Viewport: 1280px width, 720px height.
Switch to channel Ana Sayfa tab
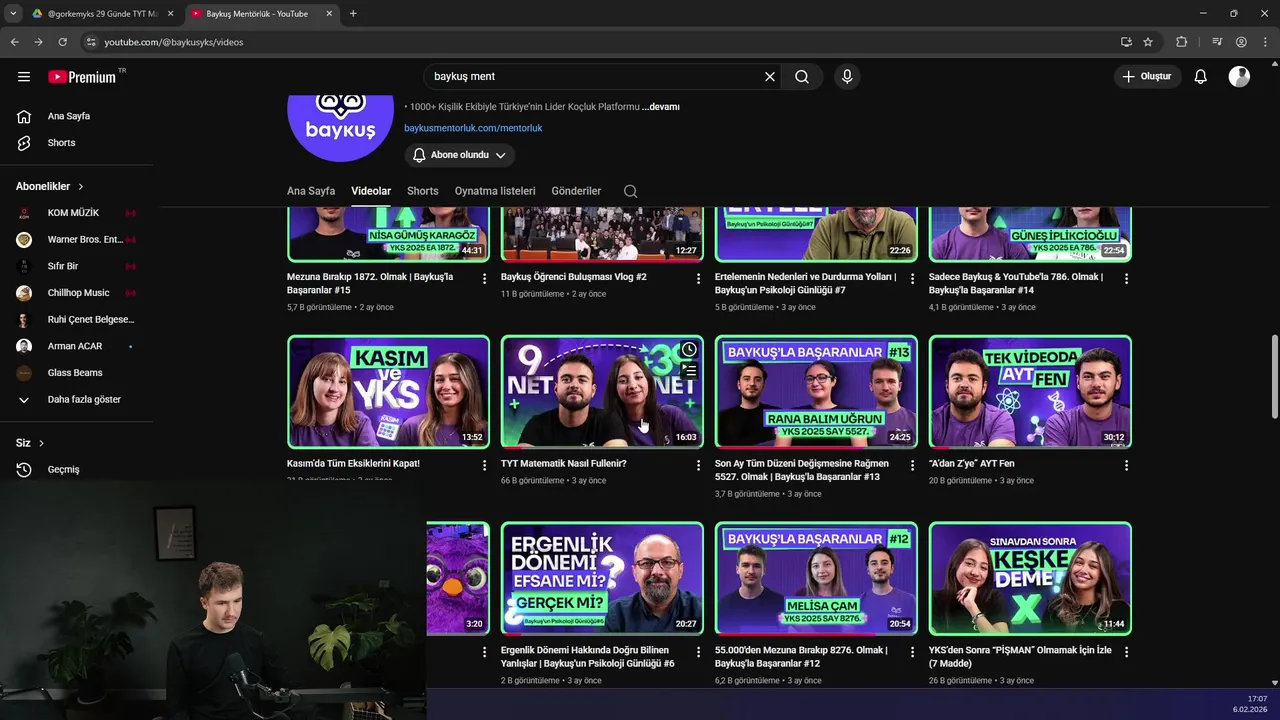(x=311, y=191)
